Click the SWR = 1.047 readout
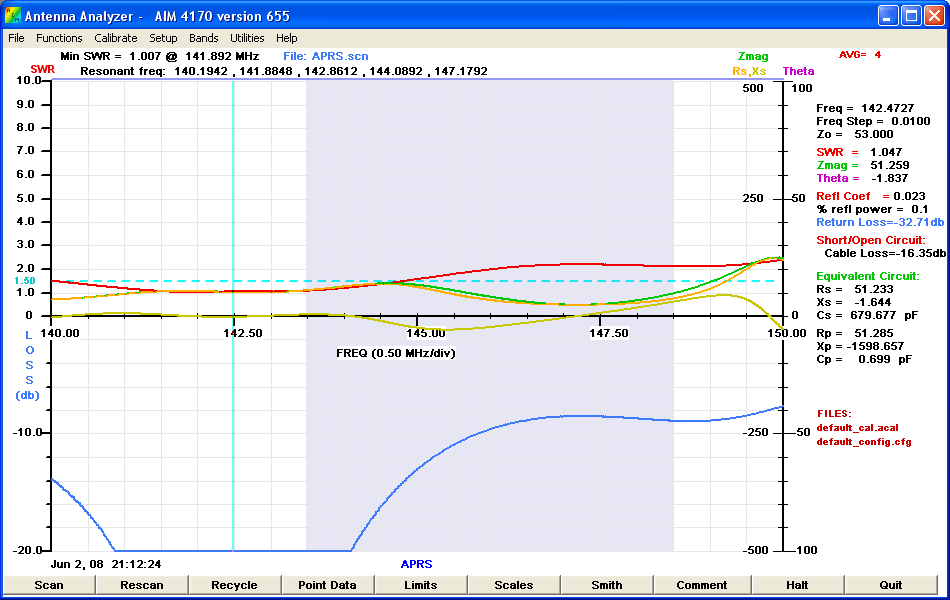Image resolution: width=950 pixels, height=600 pixels. tap(859, 152)
